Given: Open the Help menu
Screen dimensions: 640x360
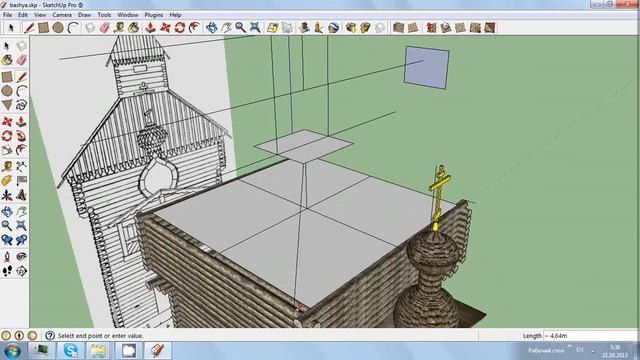Looking at the screenshot, I should (175, 15).
